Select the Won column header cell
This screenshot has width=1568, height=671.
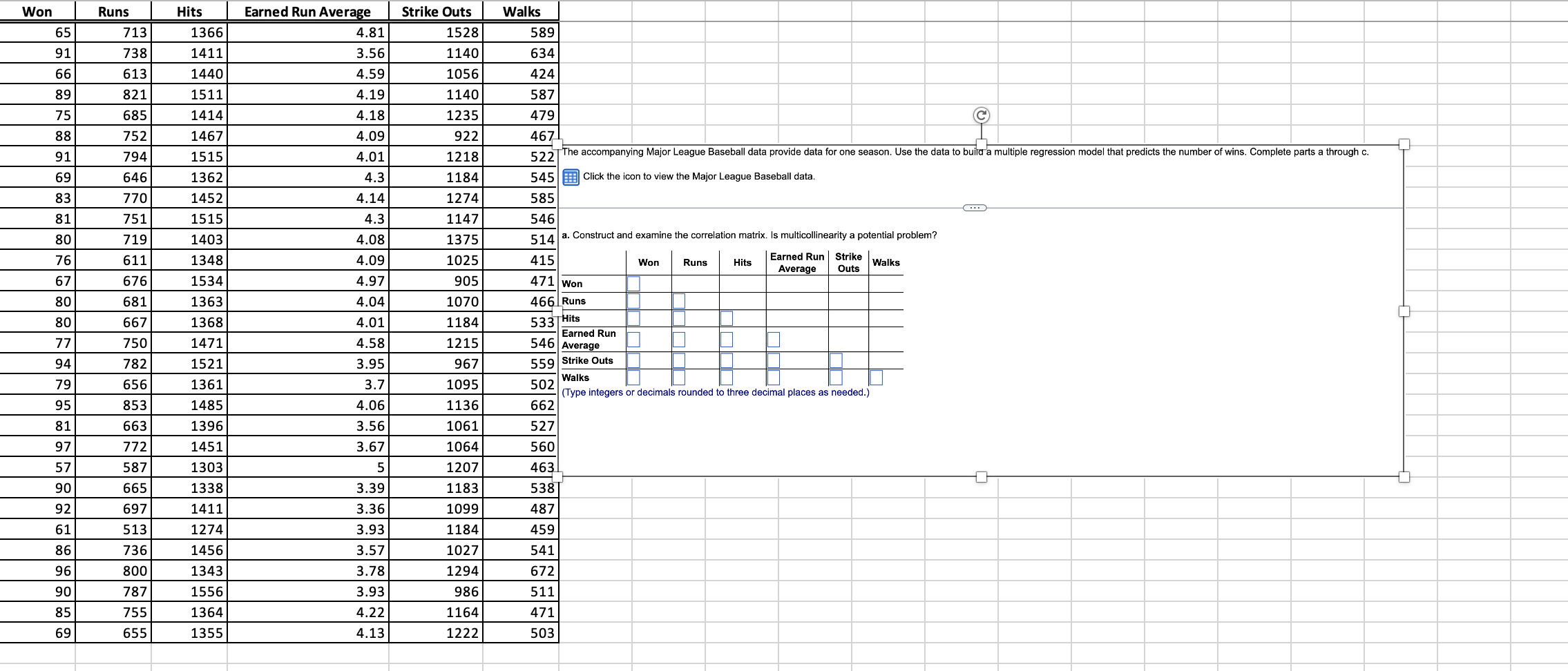pos(37,11)
